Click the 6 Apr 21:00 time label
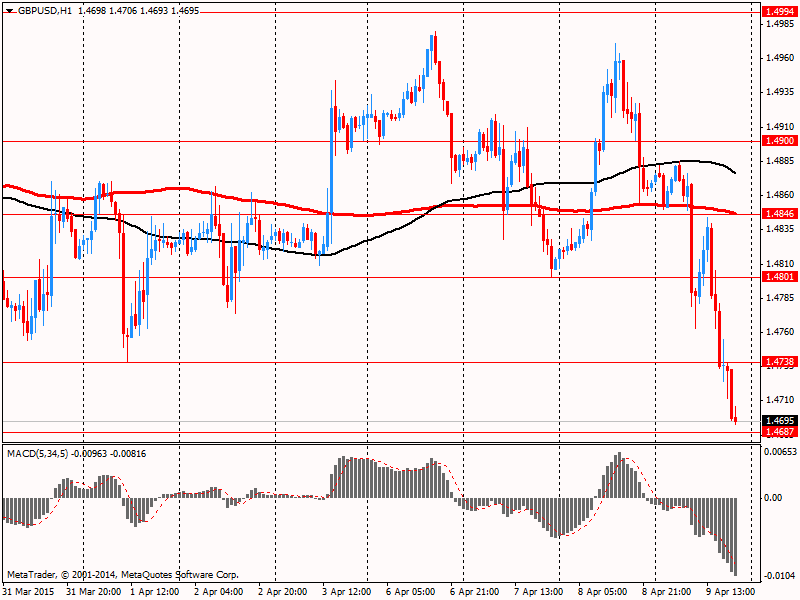This screenshot has width=800, height=600. 474,592
